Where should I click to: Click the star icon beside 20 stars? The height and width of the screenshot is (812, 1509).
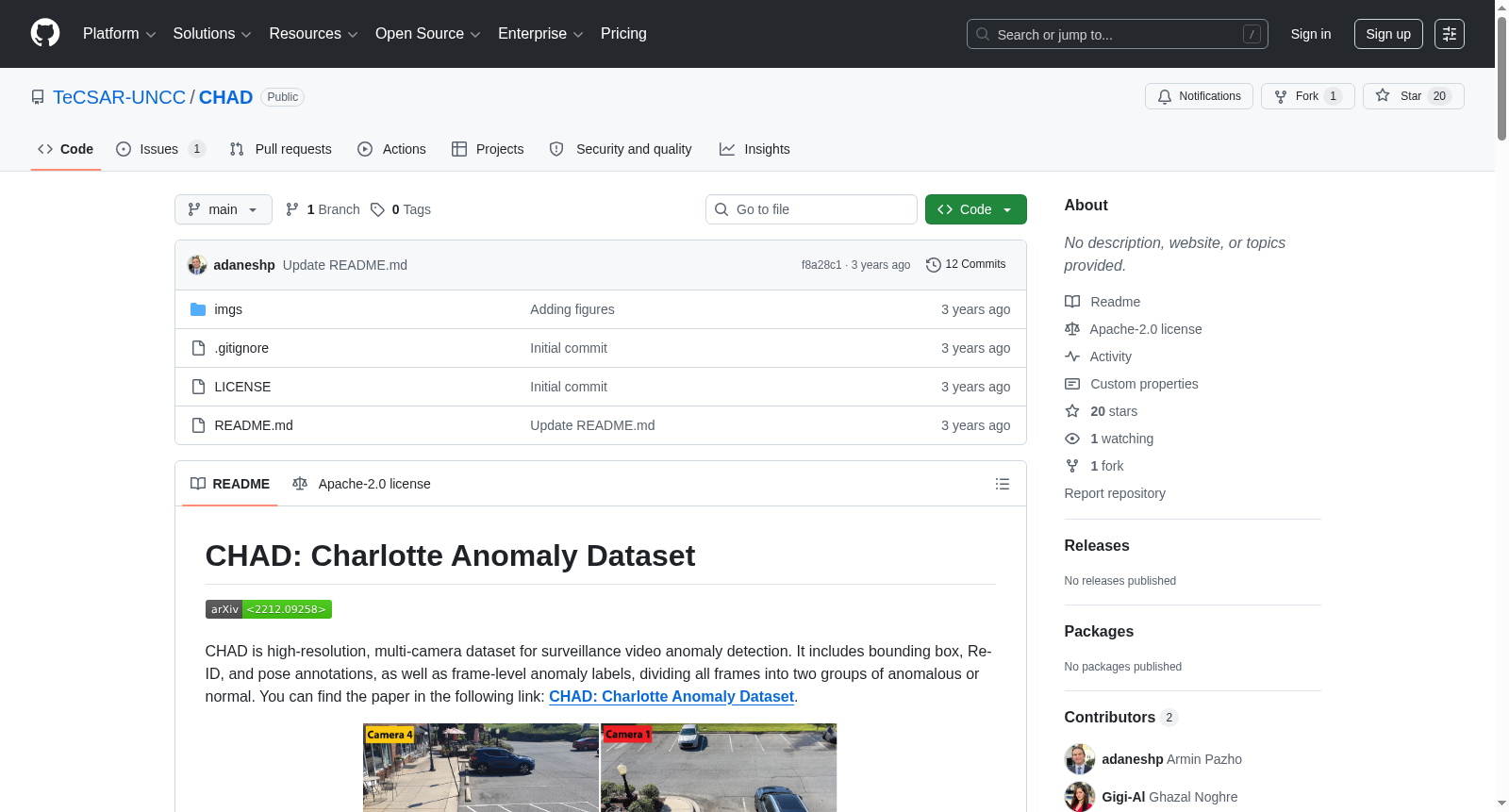[1072, 411]
